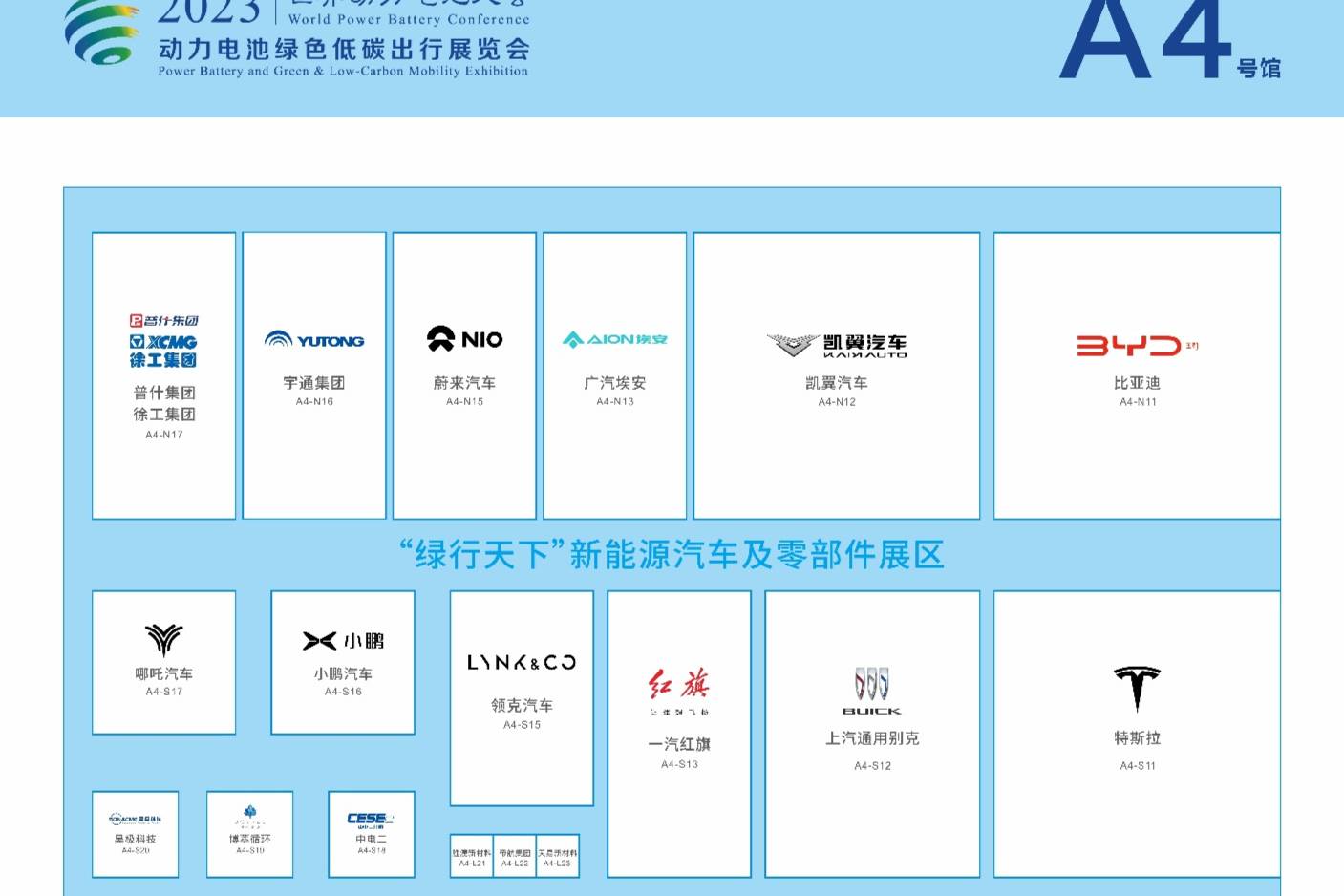
Task: Click the “绿行天下”新能源汽车及零部件展区 heading
Action: click(x=672, y=555)
